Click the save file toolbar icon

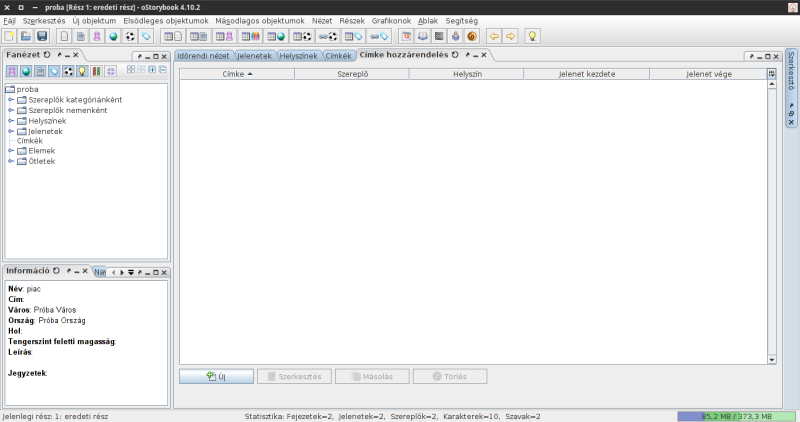41,36
